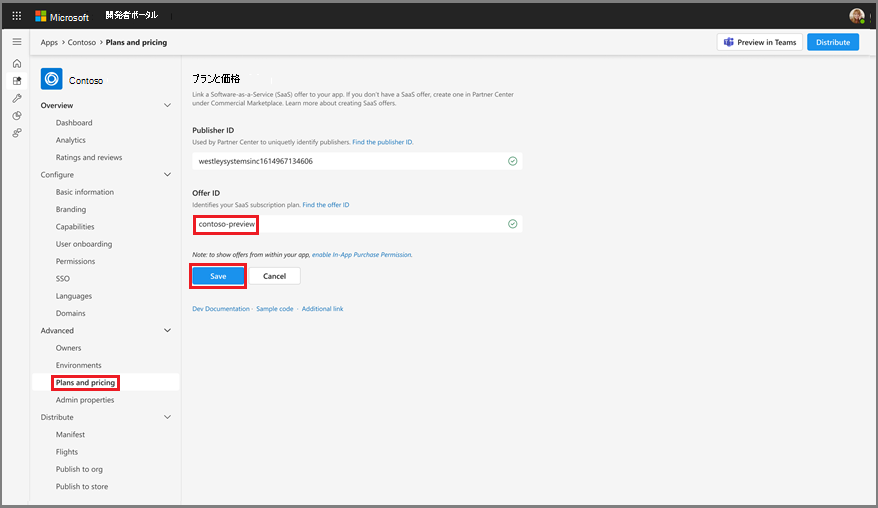Collapse the Distribute section
Viewport: 878px width, 508px height.
[x=167, y=417]
